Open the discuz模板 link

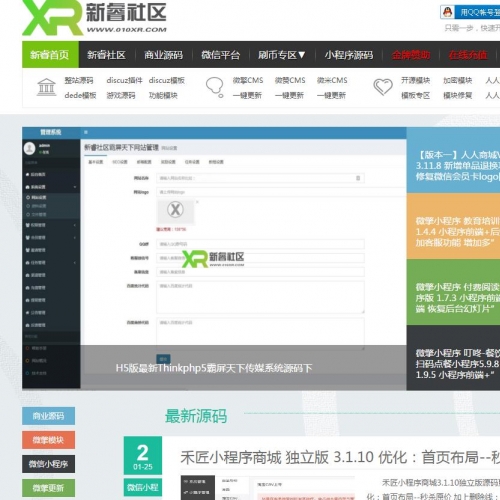(x=167, y=80)
